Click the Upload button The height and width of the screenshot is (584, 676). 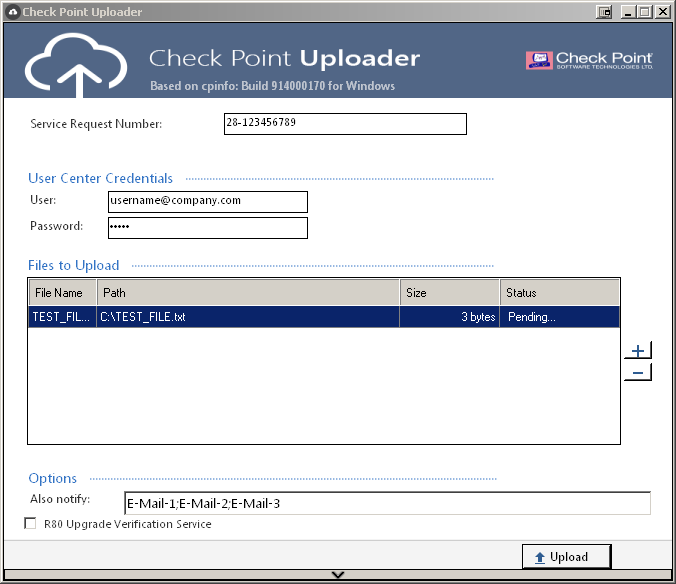click(x=566, y=557)
